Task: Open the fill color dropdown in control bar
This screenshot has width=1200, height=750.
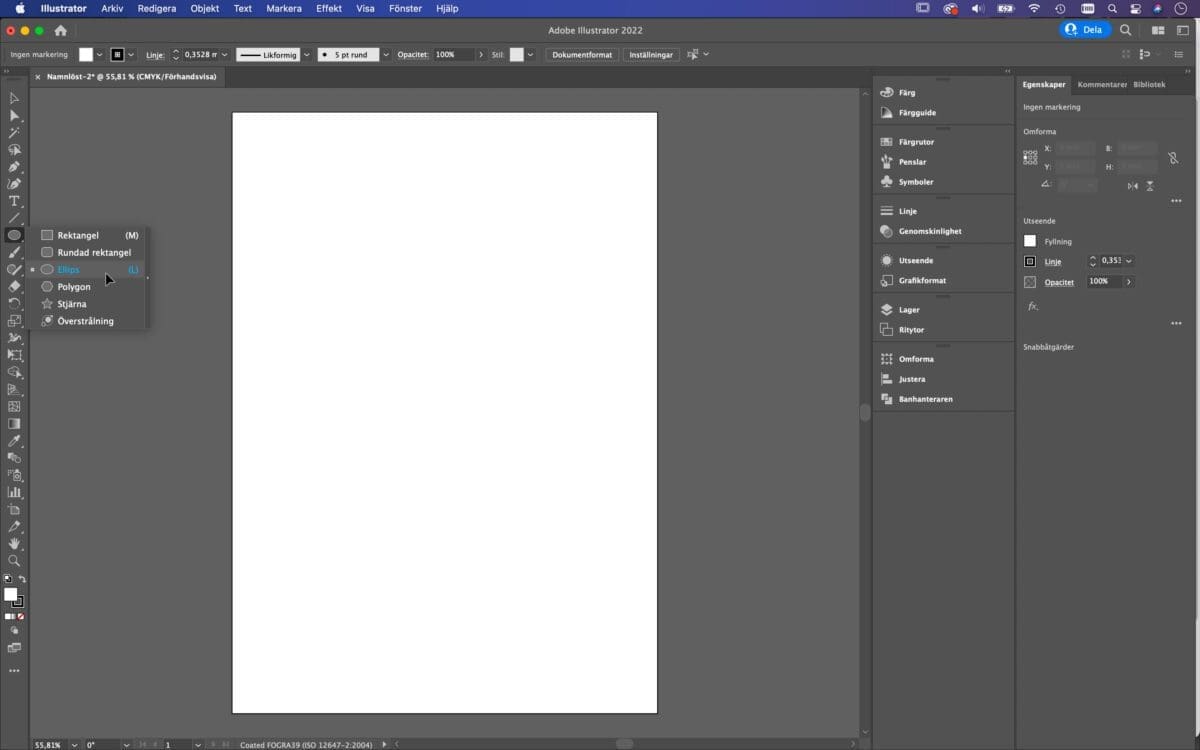Action: coord(99,55)
